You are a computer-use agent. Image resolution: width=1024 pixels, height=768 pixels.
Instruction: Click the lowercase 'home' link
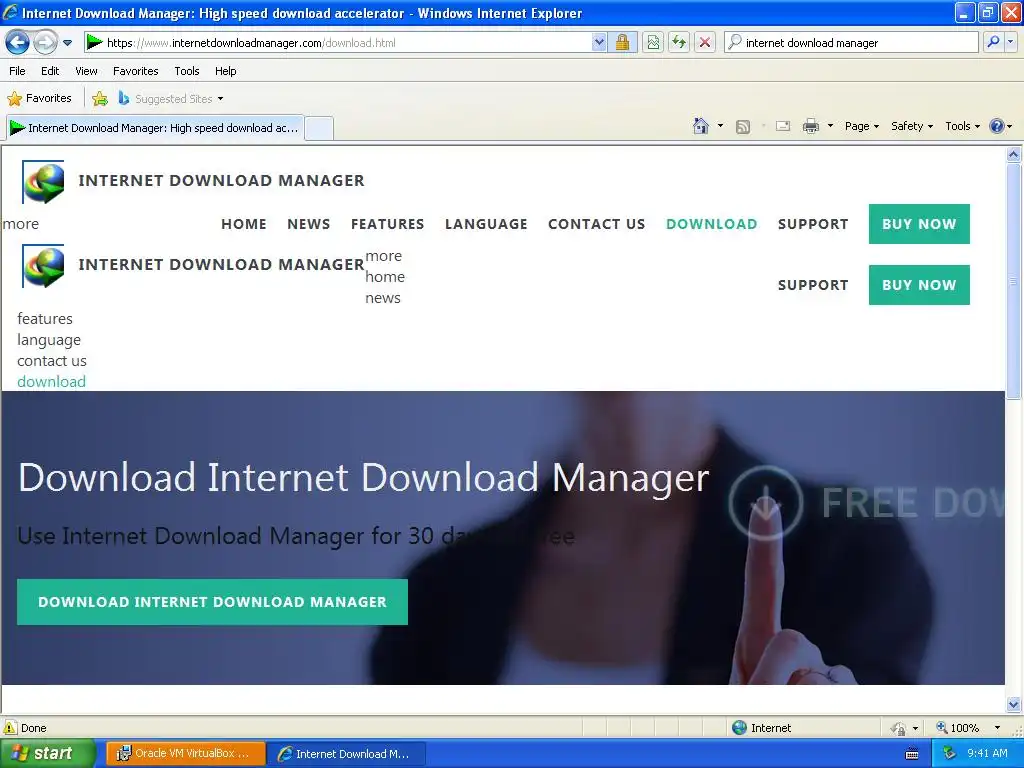point(385,277)
